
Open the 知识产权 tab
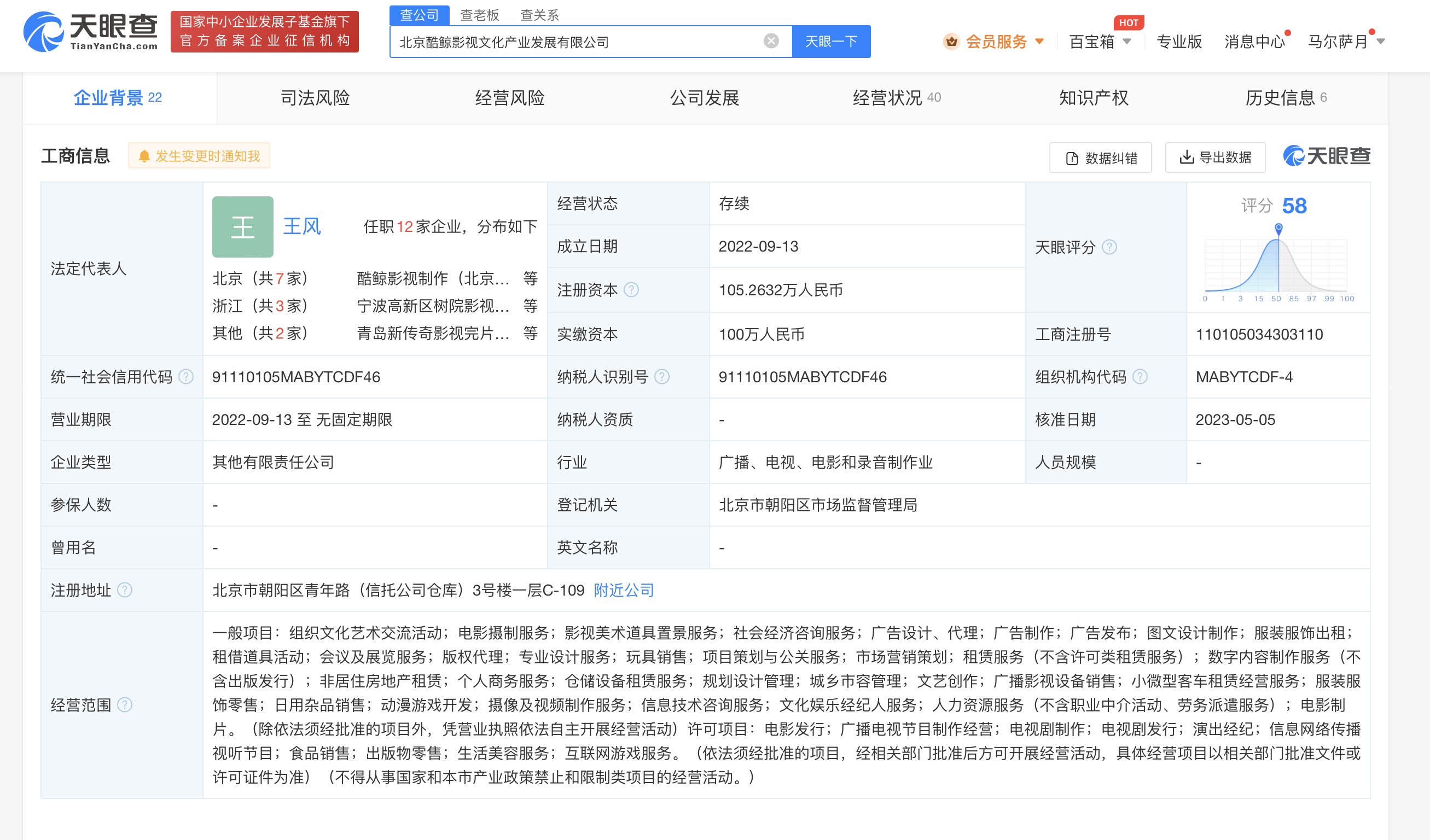pyautogui.click(x=1094, y=97)
